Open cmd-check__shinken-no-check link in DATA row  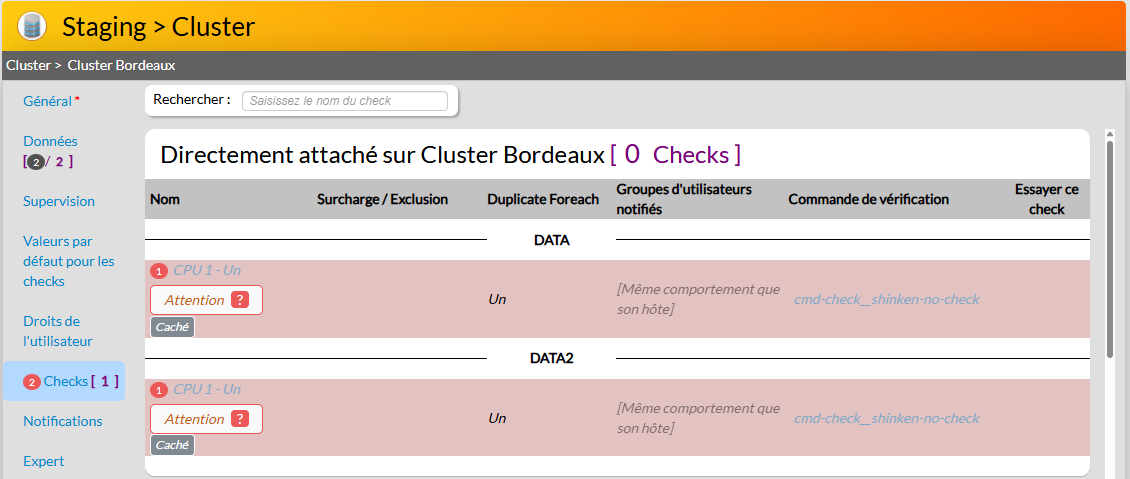pos(886,299)
